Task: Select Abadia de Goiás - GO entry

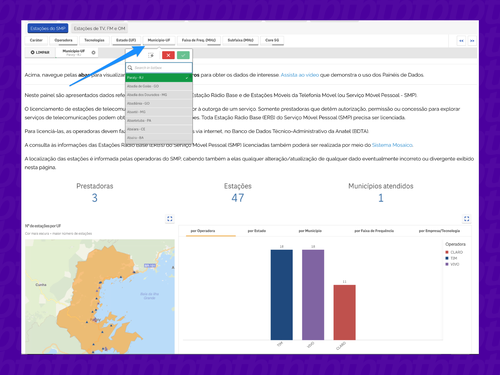Action: [x=159, y=86]
